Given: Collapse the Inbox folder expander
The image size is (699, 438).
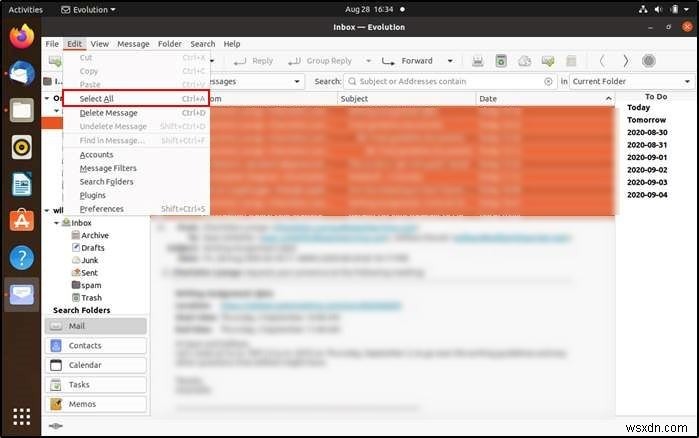Looking at the screenshot, I should tap(57, 223).
